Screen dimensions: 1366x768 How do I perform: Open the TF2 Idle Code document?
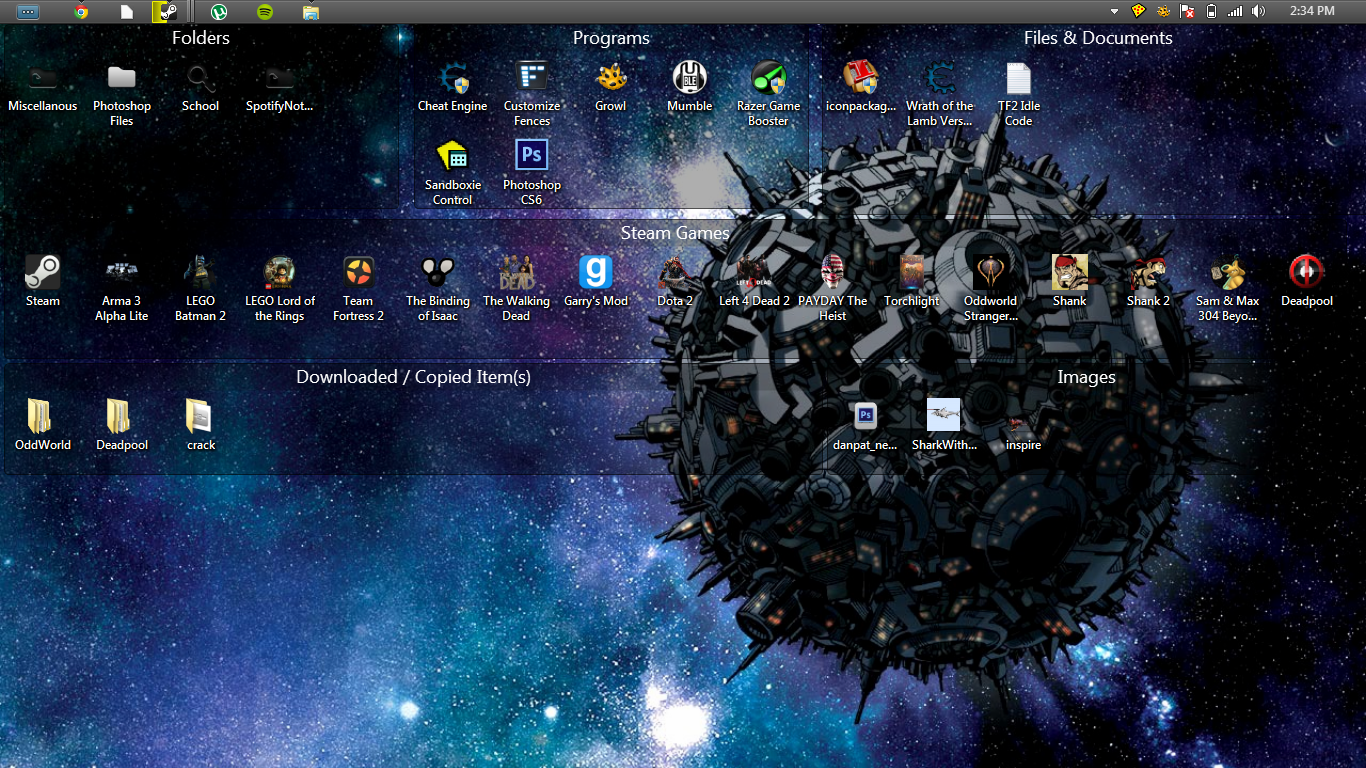click(1018, 80)
